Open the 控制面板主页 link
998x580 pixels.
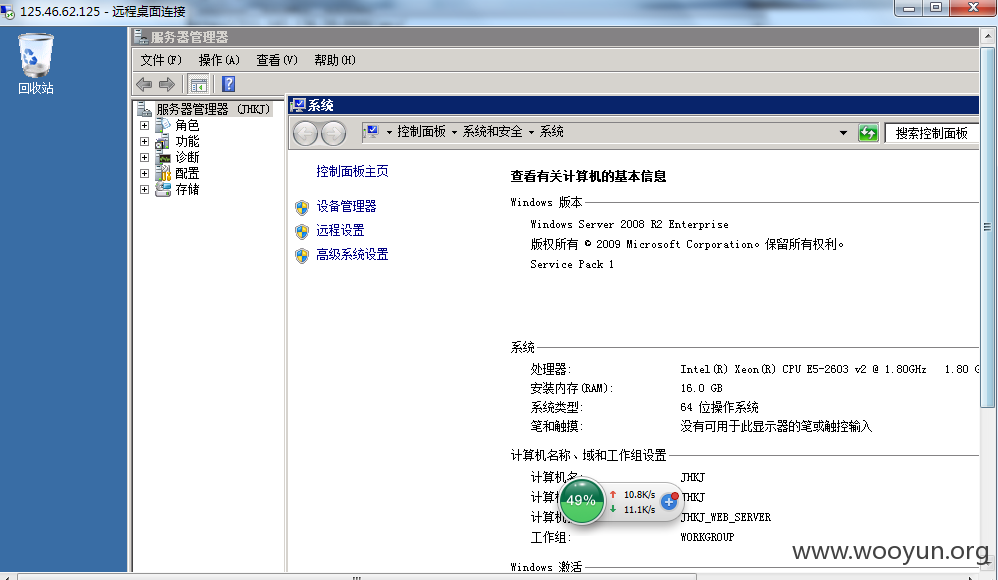click(x=352, y=171)
